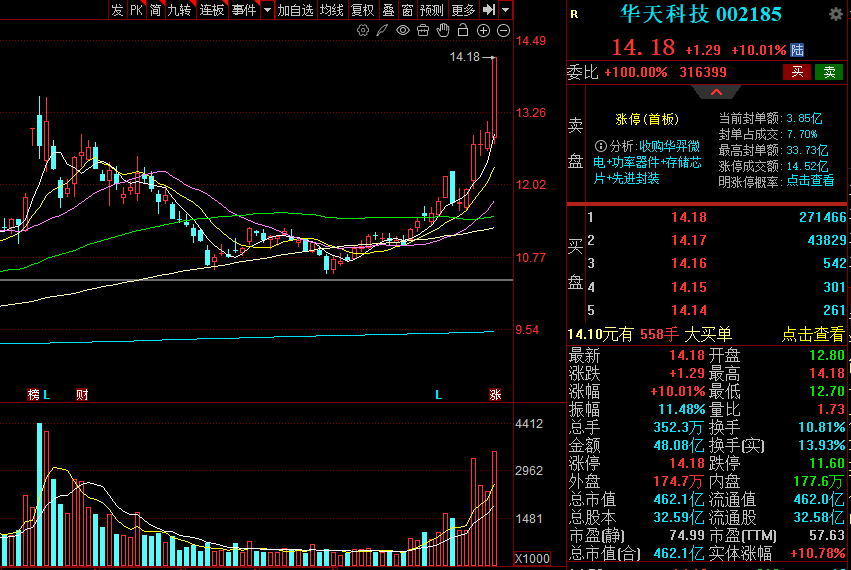Zoom in with the plus icon
This screenshot has width=851, height=570.
click(x=483, y=31)
